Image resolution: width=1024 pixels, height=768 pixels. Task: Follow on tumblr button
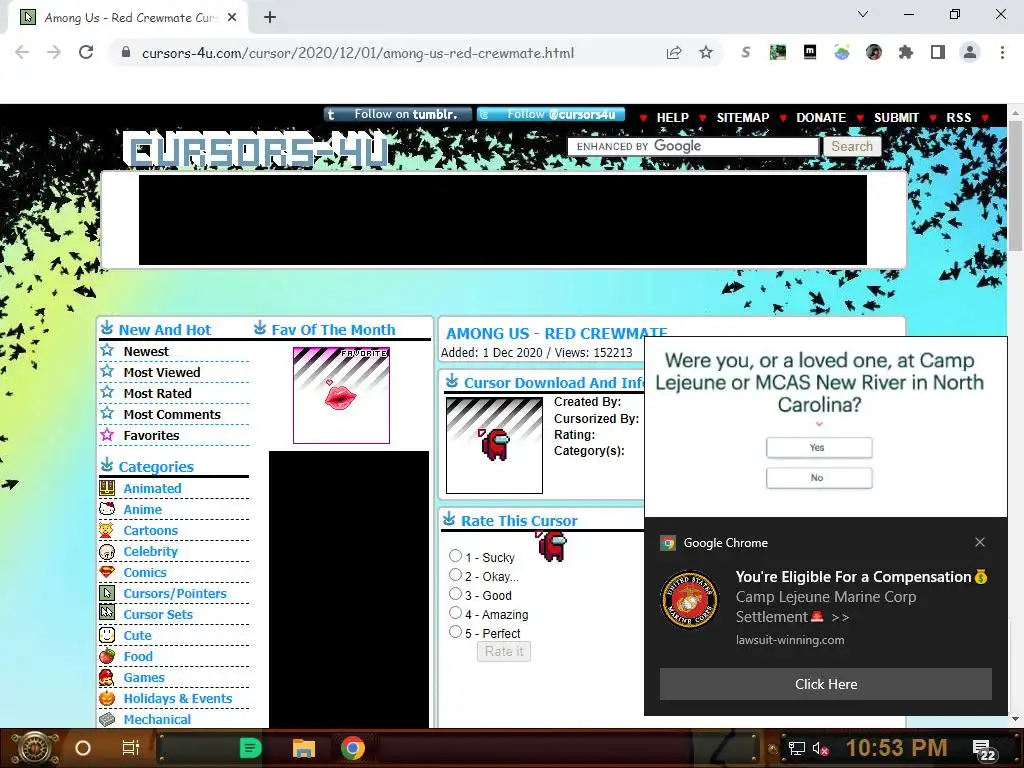[398, 114]
